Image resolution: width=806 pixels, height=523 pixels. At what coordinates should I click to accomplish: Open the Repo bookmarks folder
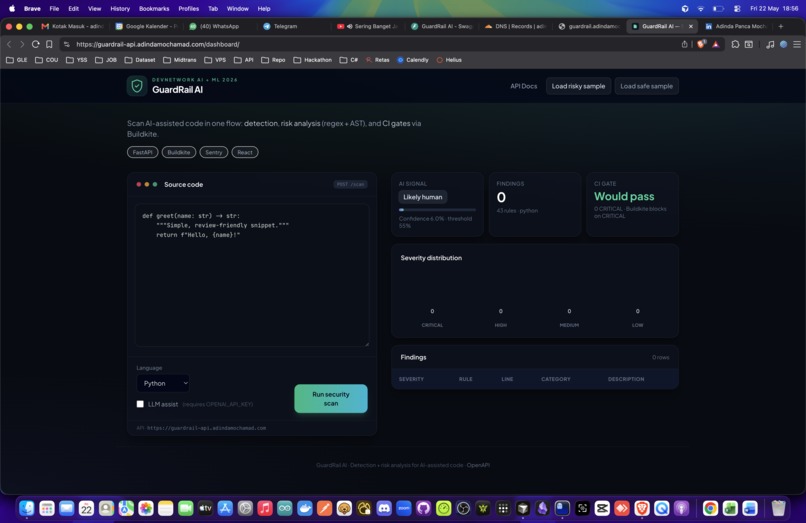click(273, 60)
